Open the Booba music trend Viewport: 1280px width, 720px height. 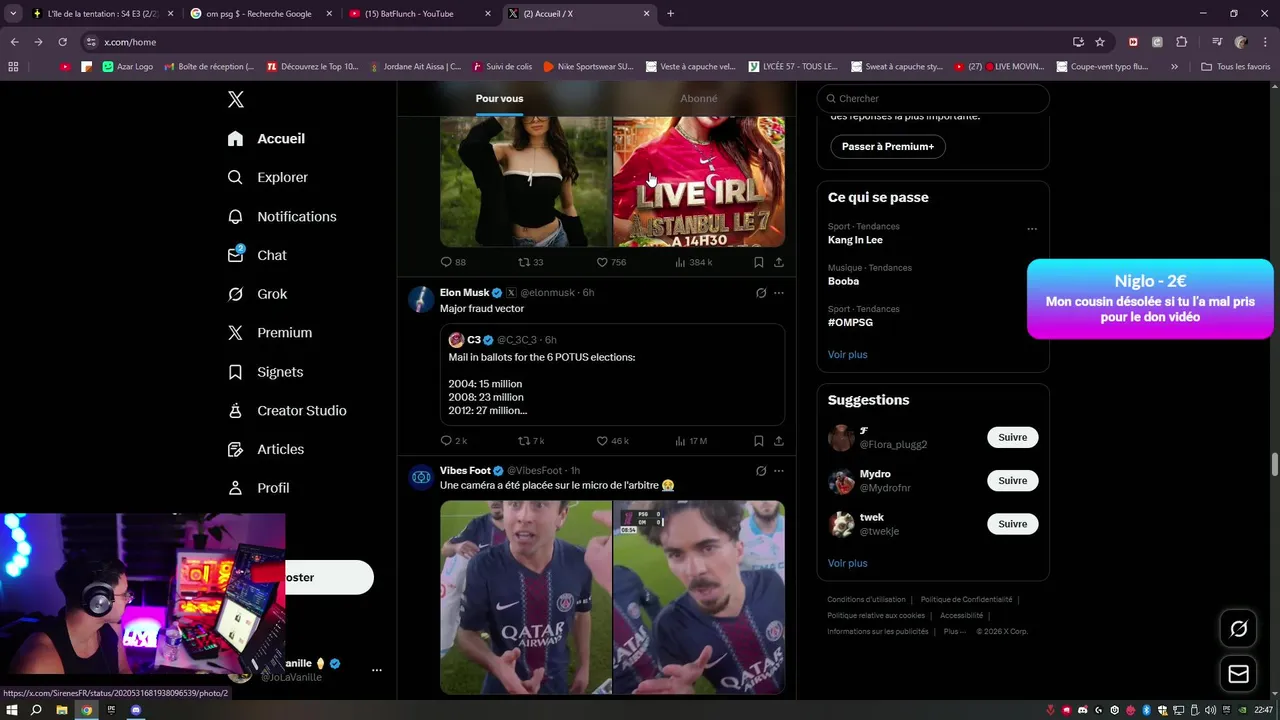pyautogui.click(x=843, y=281)
